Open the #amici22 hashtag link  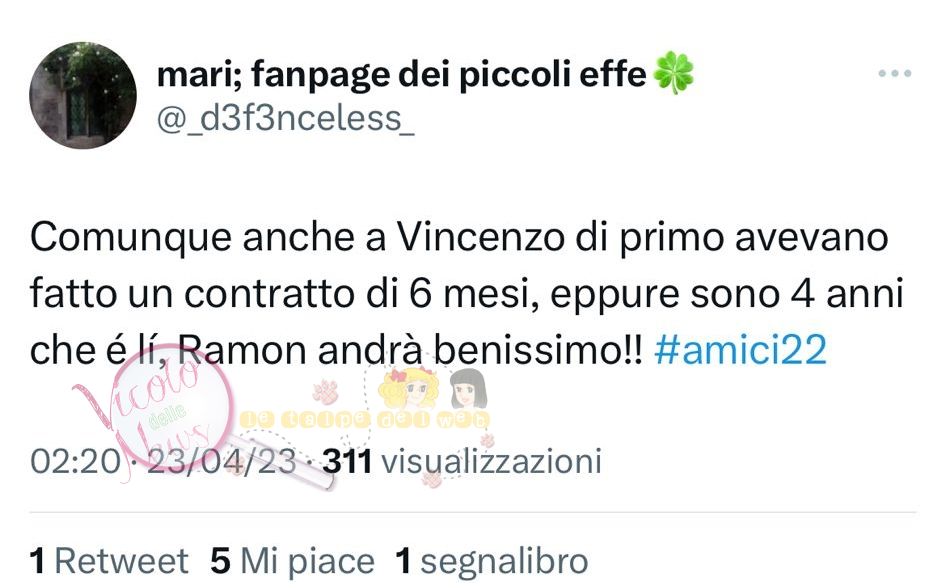click(740, 350)
